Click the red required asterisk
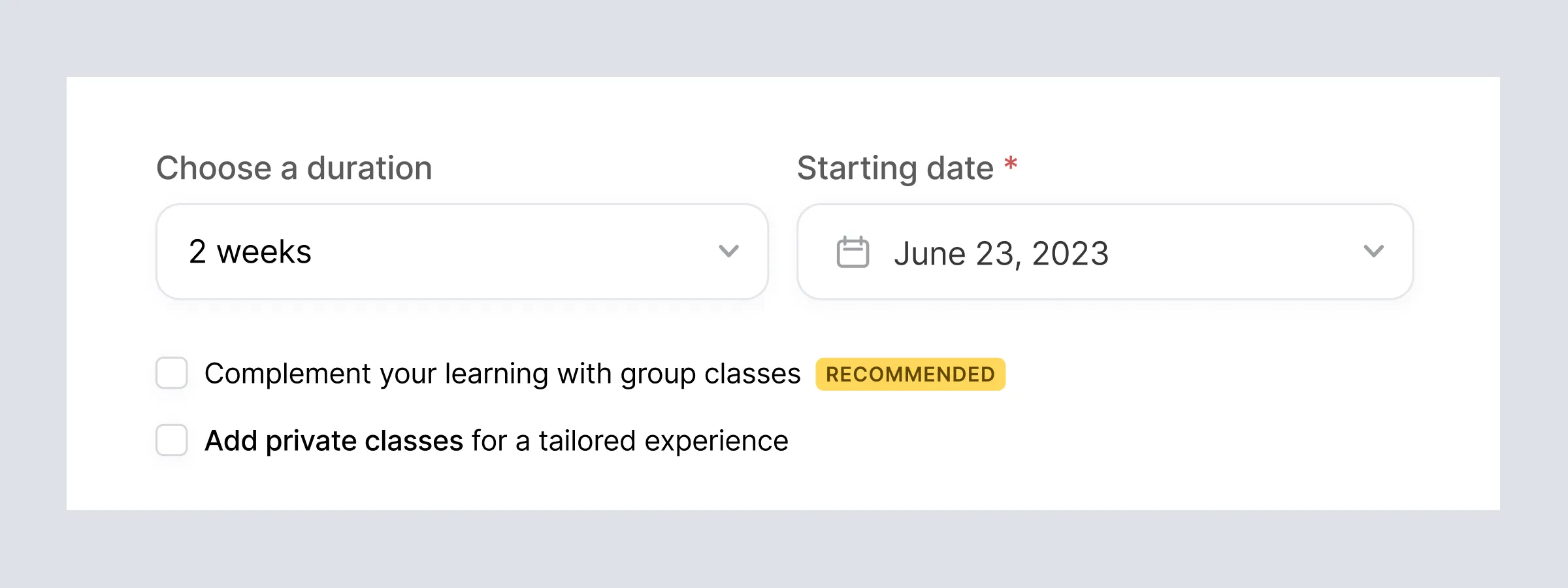Screen dimensions: 1568x588 pyautogui.click(x=1011, y=163)
